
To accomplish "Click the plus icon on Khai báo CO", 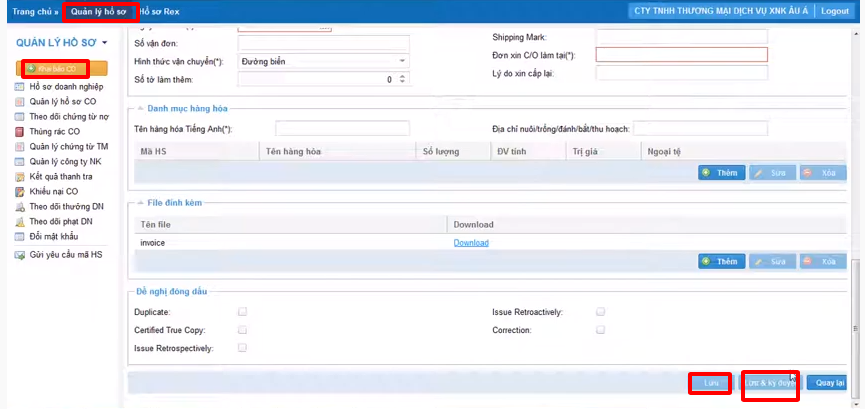I will 31,69.
